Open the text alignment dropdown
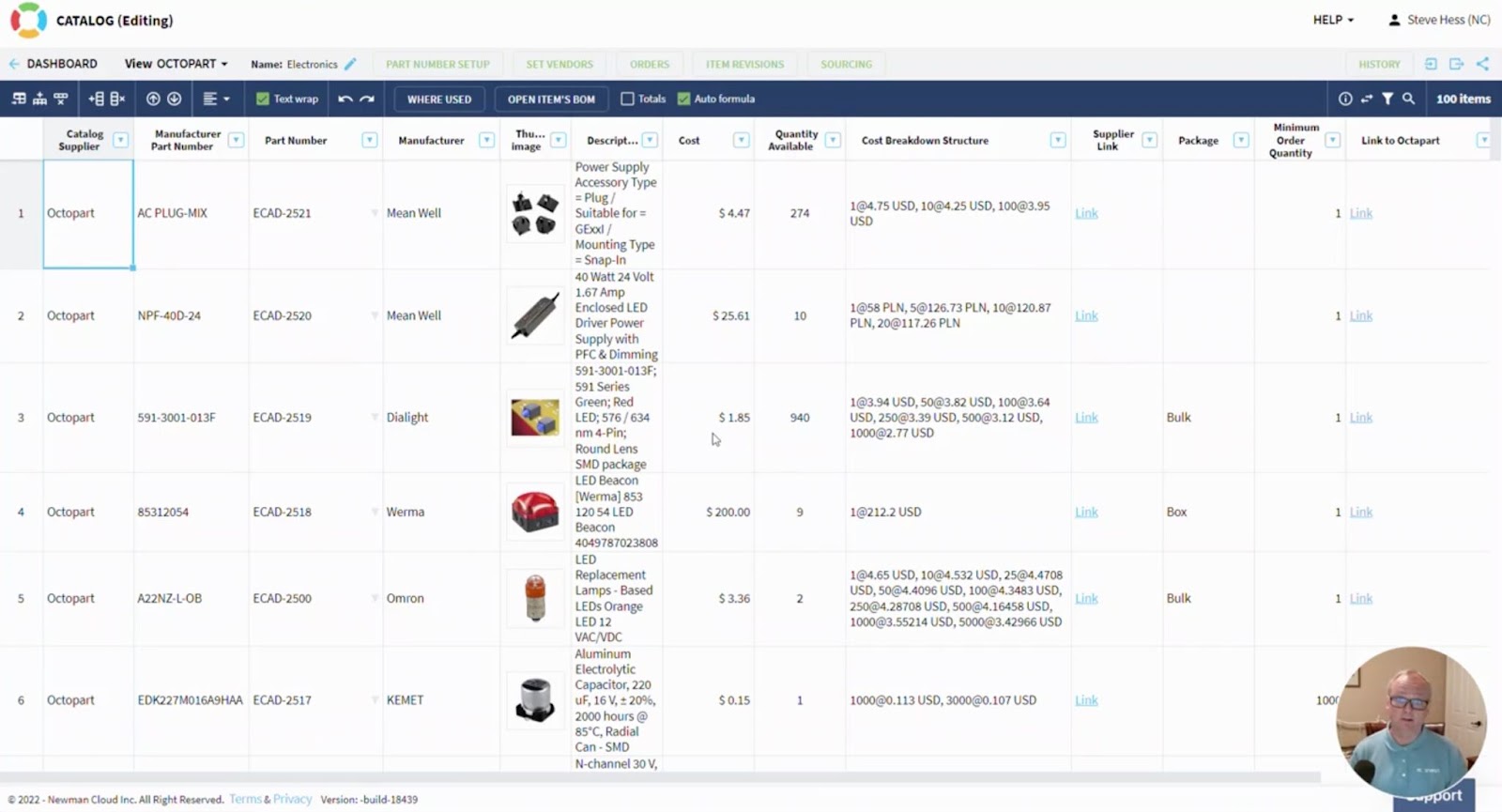 [217, 99]
